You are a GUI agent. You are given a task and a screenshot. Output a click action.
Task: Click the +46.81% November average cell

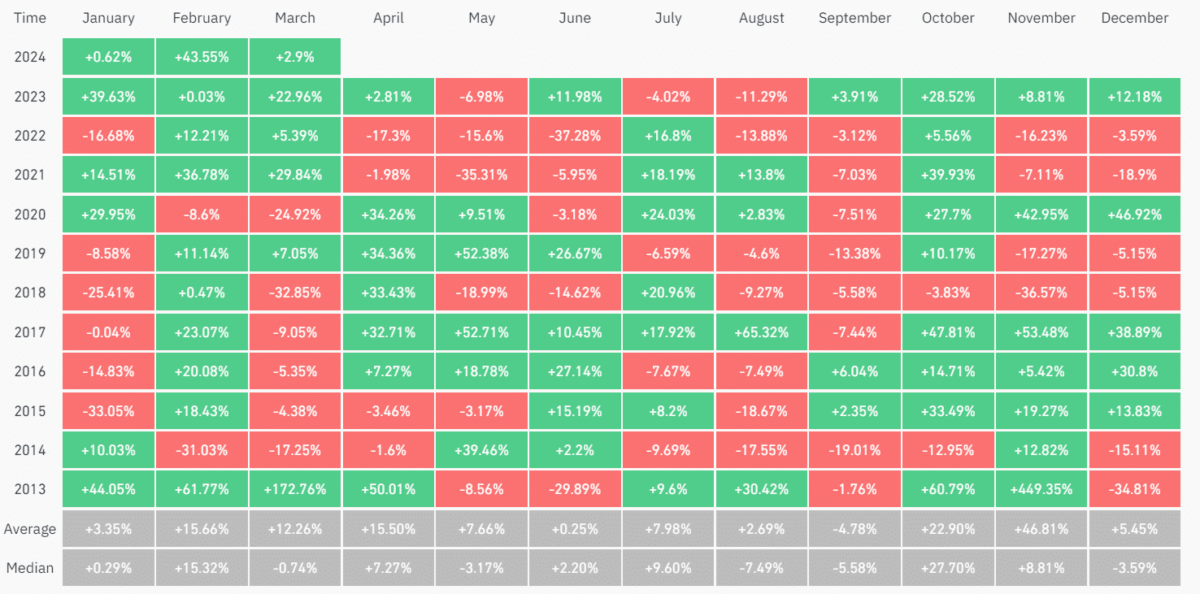1041,528
